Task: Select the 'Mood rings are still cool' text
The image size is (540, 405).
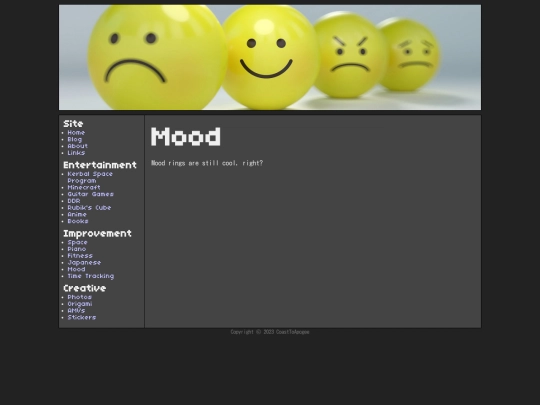Action: point(207,163)
